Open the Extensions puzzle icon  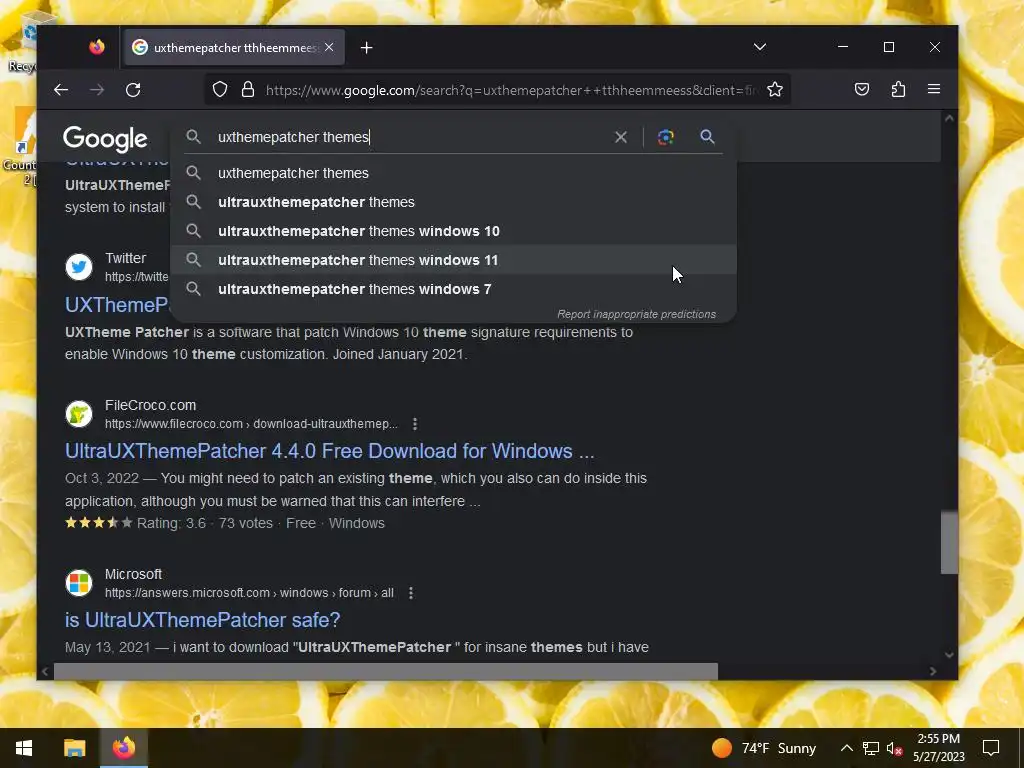click(x=899, y=89)
